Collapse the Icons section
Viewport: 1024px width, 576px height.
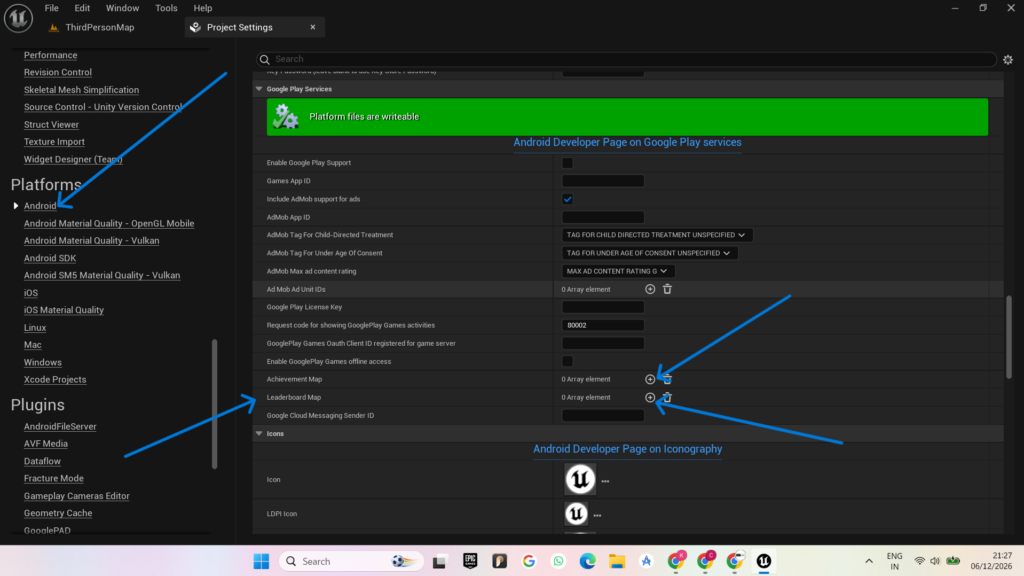(x=259, y=434)
